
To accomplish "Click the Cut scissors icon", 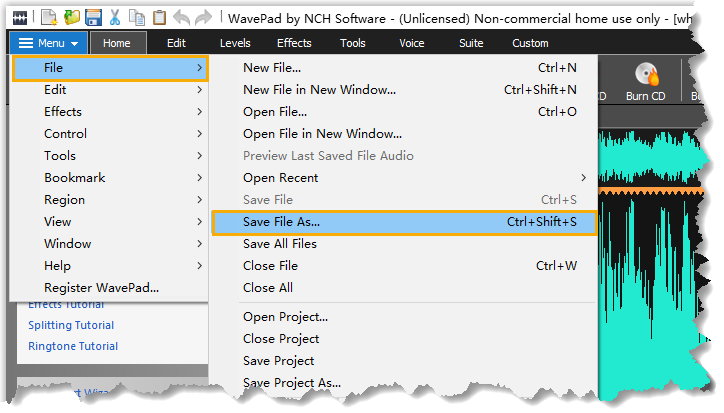I will (115, 17).
